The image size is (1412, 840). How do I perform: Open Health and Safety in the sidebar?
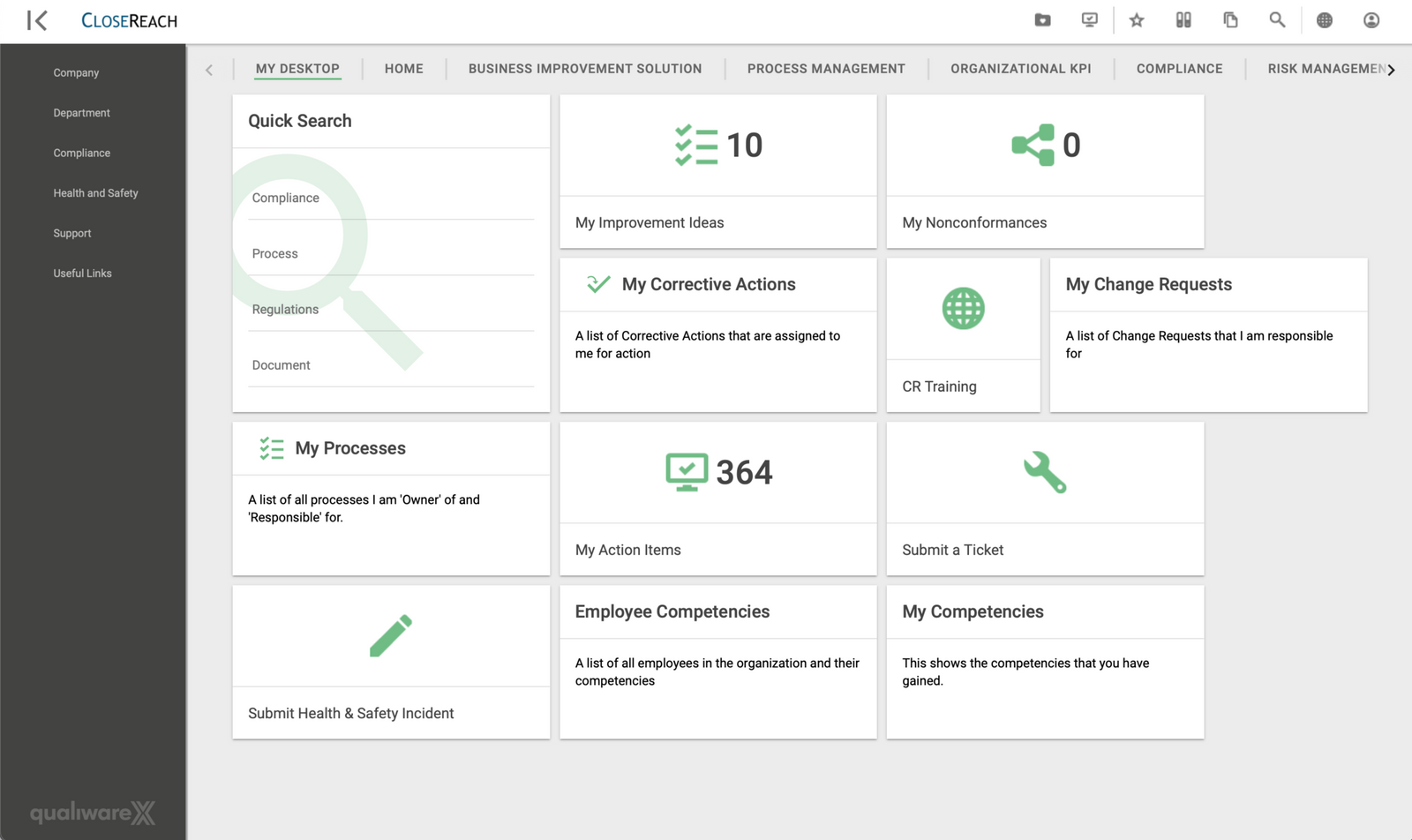tap(95, 192)
